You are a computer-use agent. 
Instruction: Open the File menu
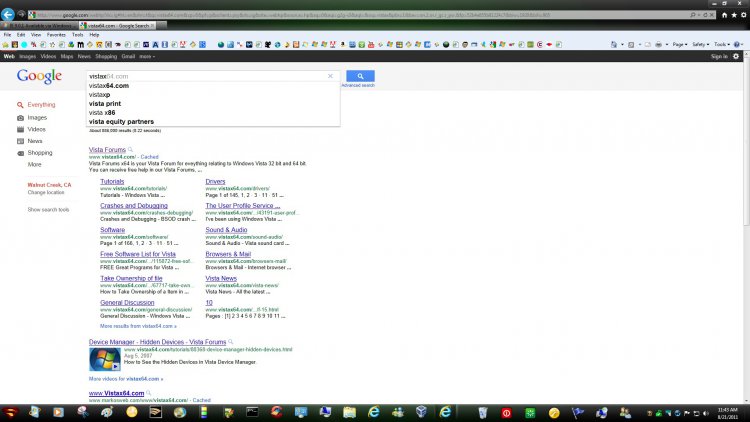(7, 35)
